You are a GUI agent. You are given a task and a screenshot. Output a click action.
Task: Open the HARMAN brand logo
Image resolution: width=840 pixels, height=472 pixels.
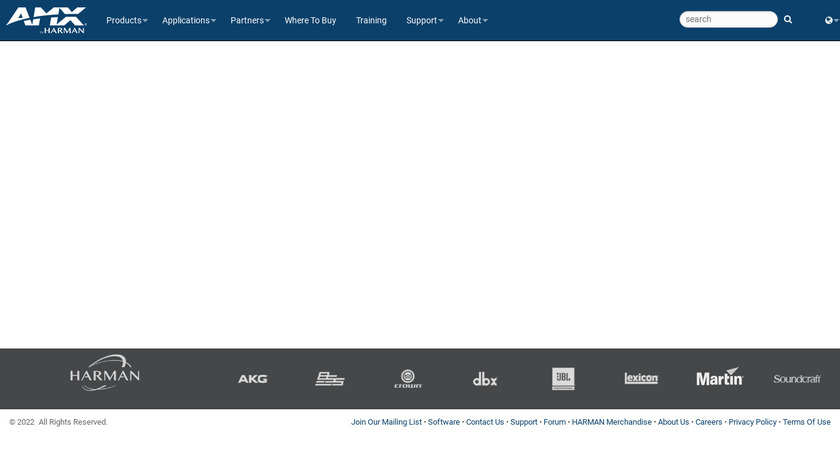(x=105, y=373)
